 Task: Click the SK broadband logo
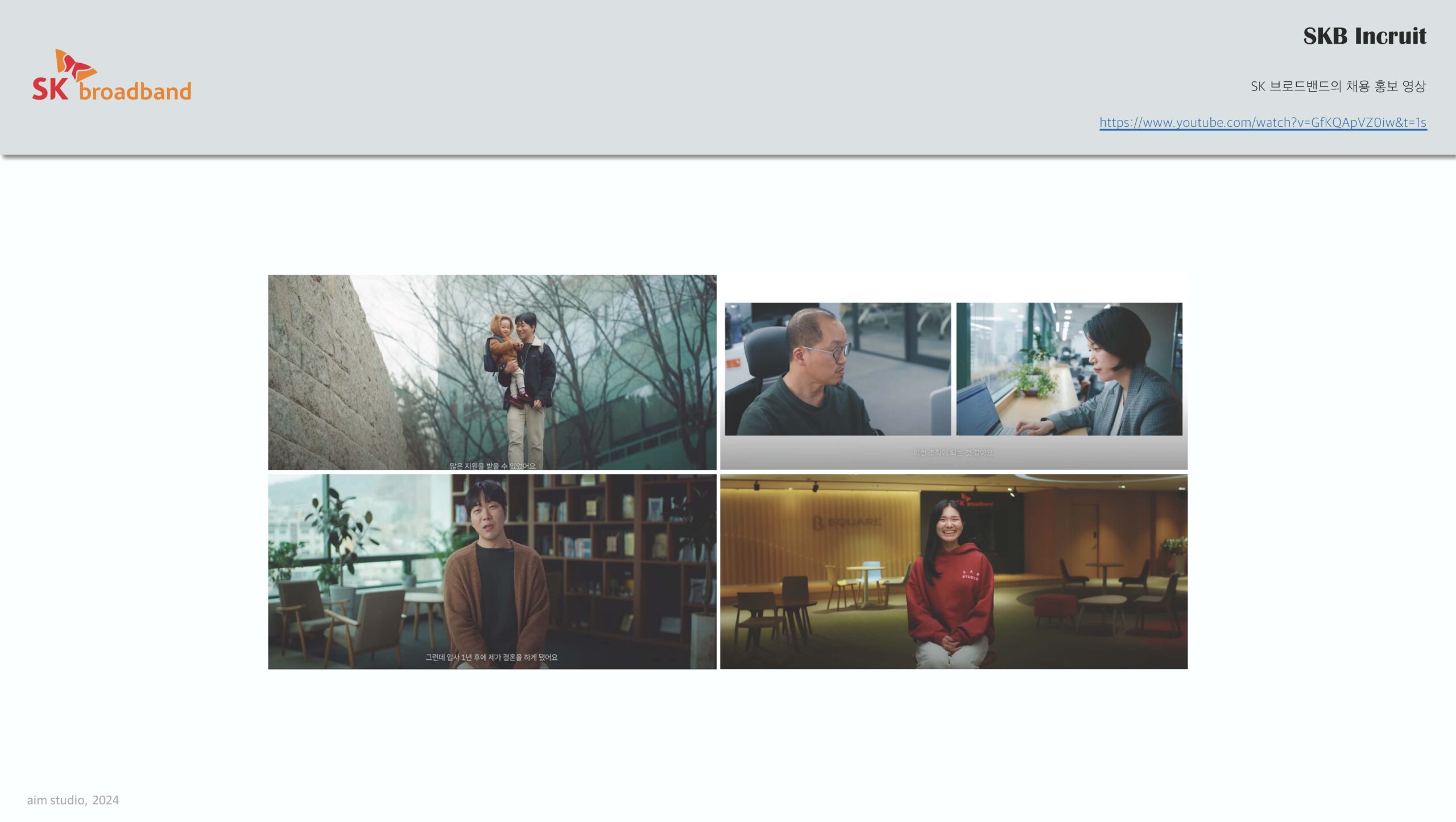click(111, 76)
